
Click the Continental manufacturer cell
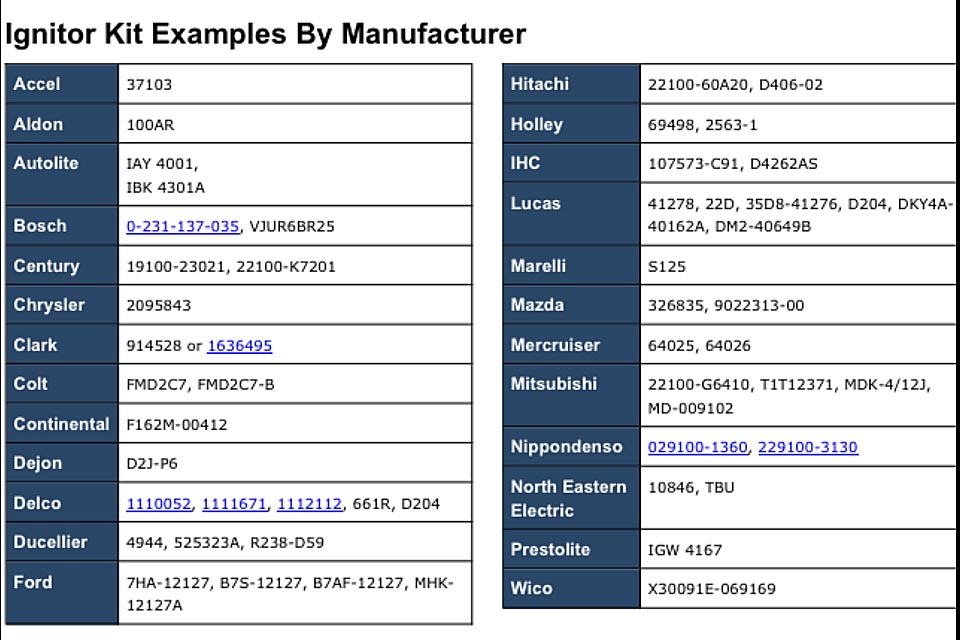(61, 424)
